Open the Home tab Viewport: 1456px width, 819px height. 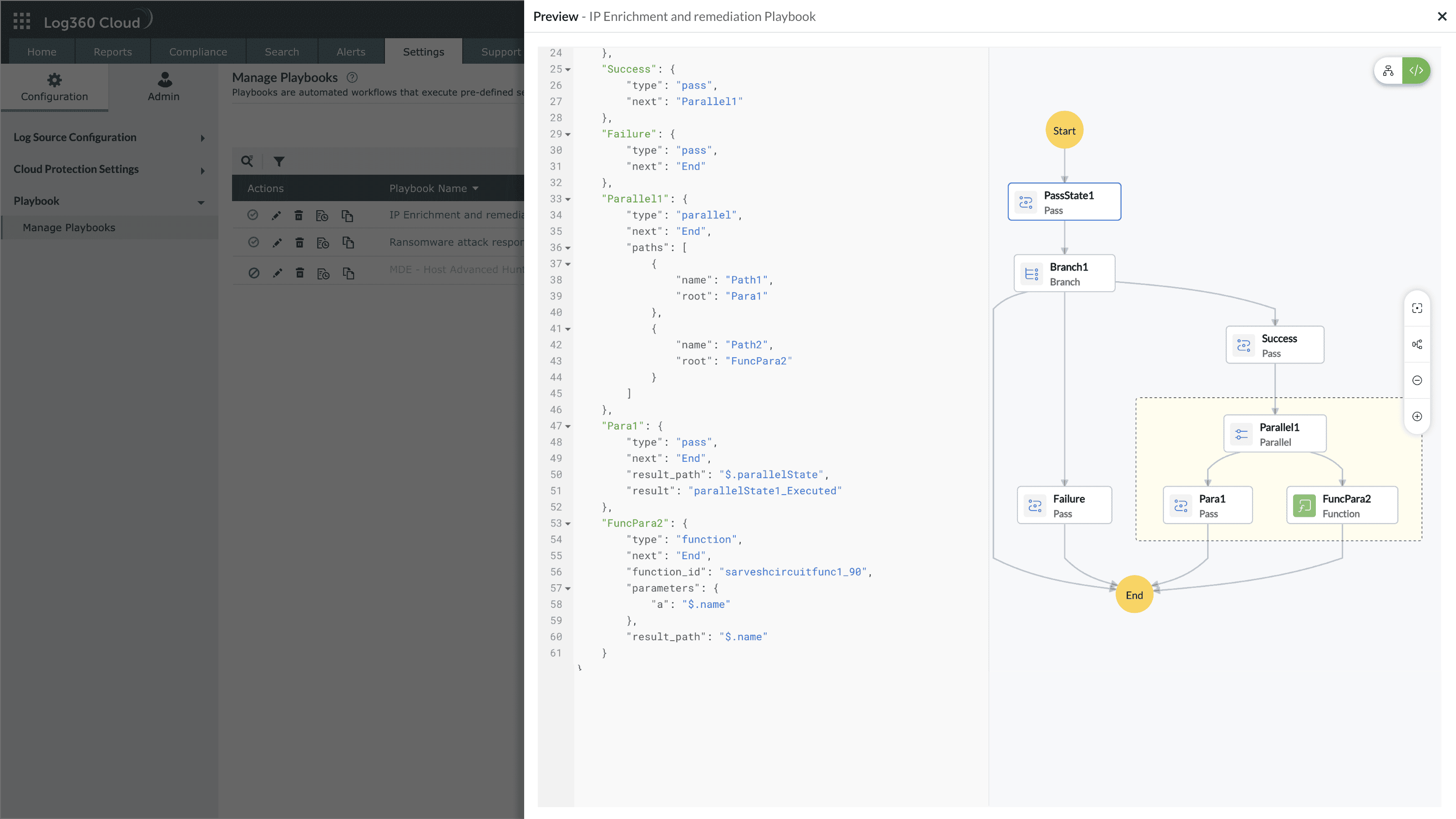[x=42, y=51]
